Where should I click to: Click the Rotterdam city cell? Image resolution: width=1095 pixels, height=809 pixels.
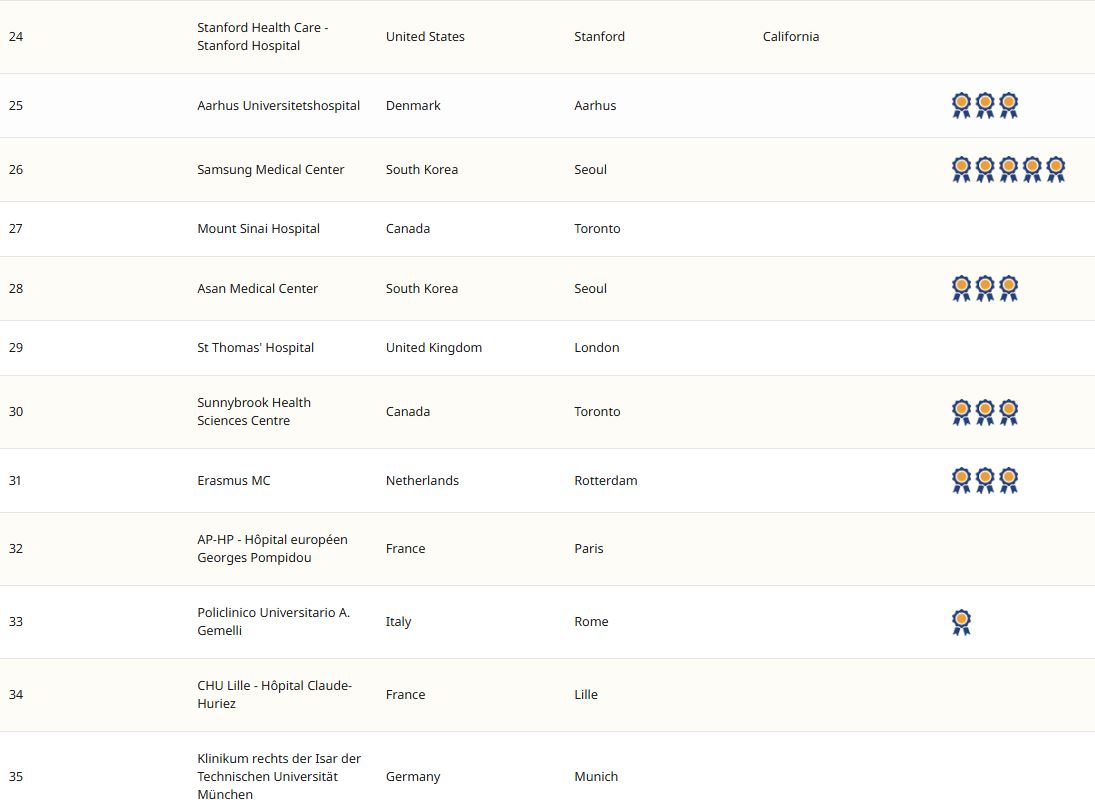coord(605,481)
